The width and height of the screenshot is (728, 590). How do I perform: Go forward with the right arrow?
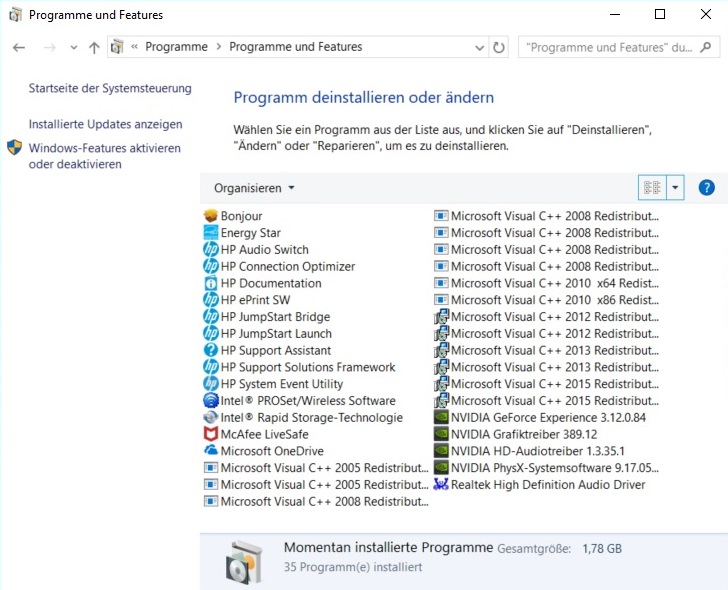point(49,47)
